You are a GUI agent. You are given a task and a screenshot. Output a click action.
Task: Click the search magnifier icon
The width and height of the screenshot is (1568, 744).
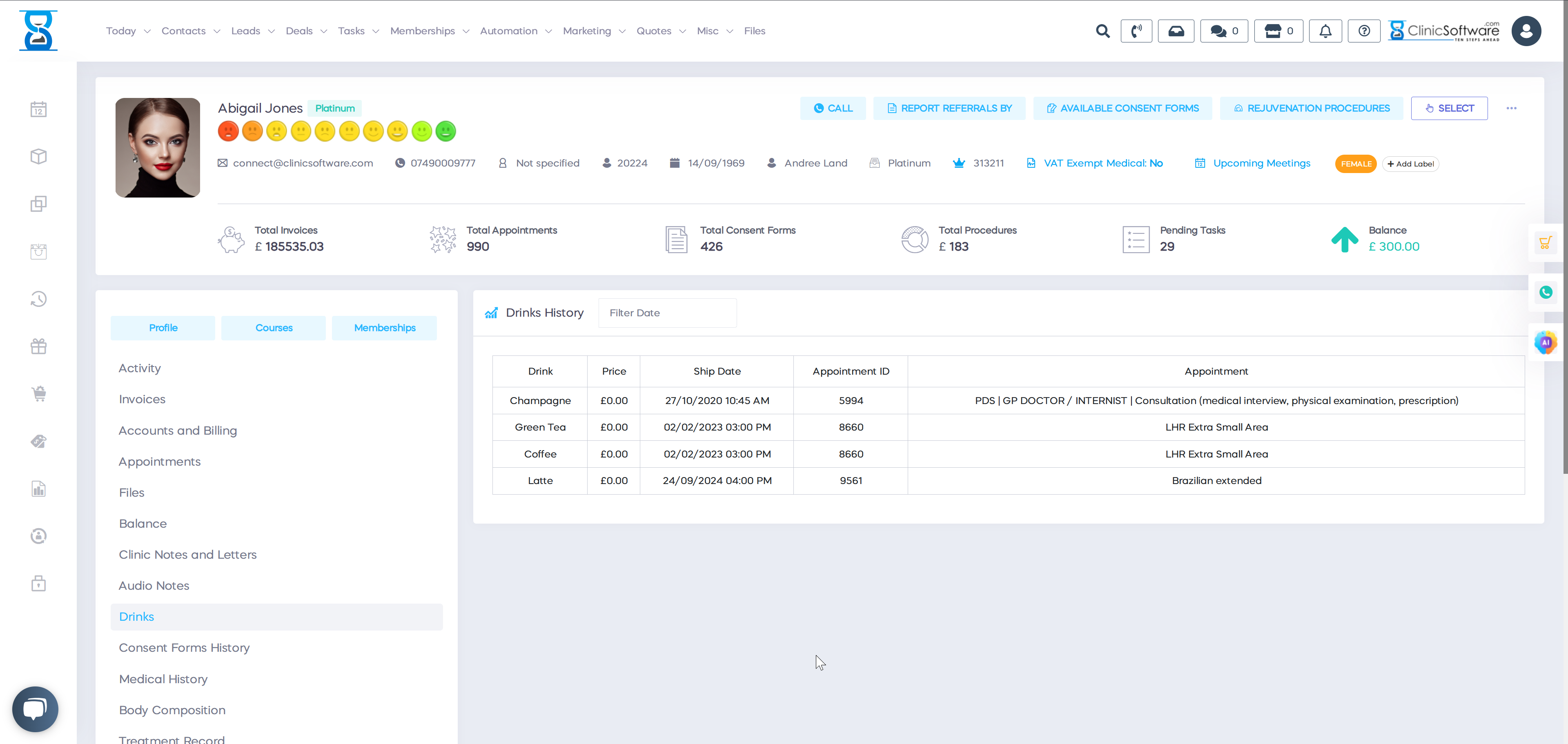pos(1102,31)
